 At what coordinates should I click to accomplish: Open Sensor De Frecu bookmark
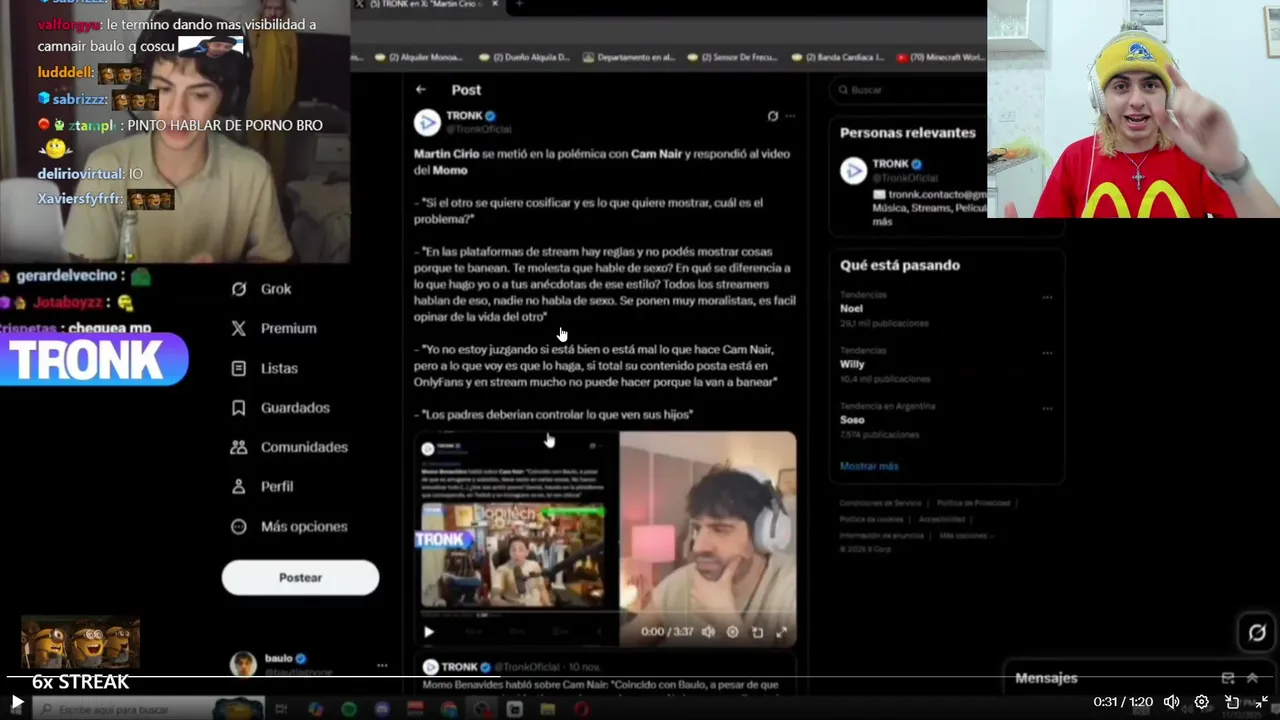(x=734, y=57)
